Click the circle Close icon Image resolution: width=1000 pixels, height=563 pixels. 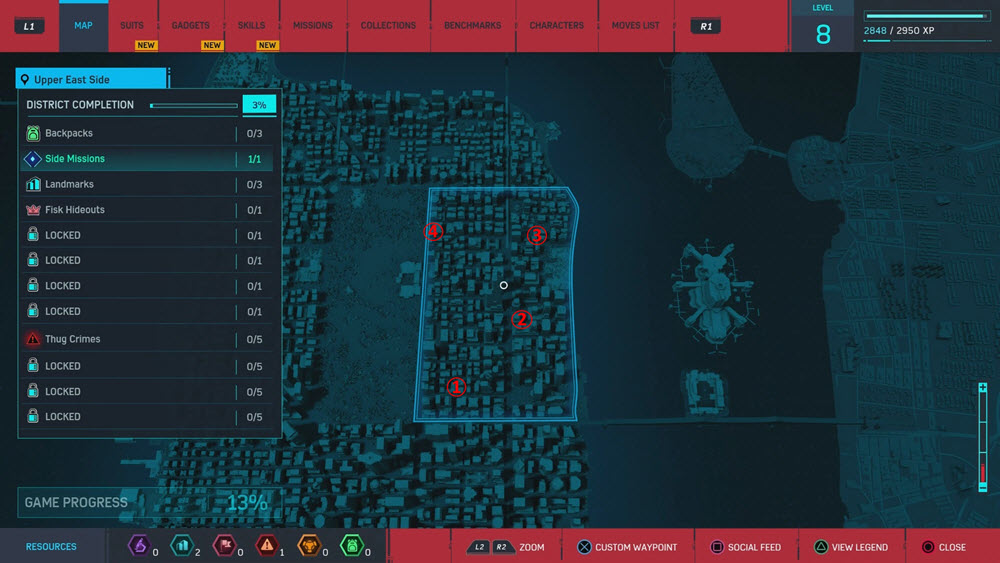(x=928, y=547)
